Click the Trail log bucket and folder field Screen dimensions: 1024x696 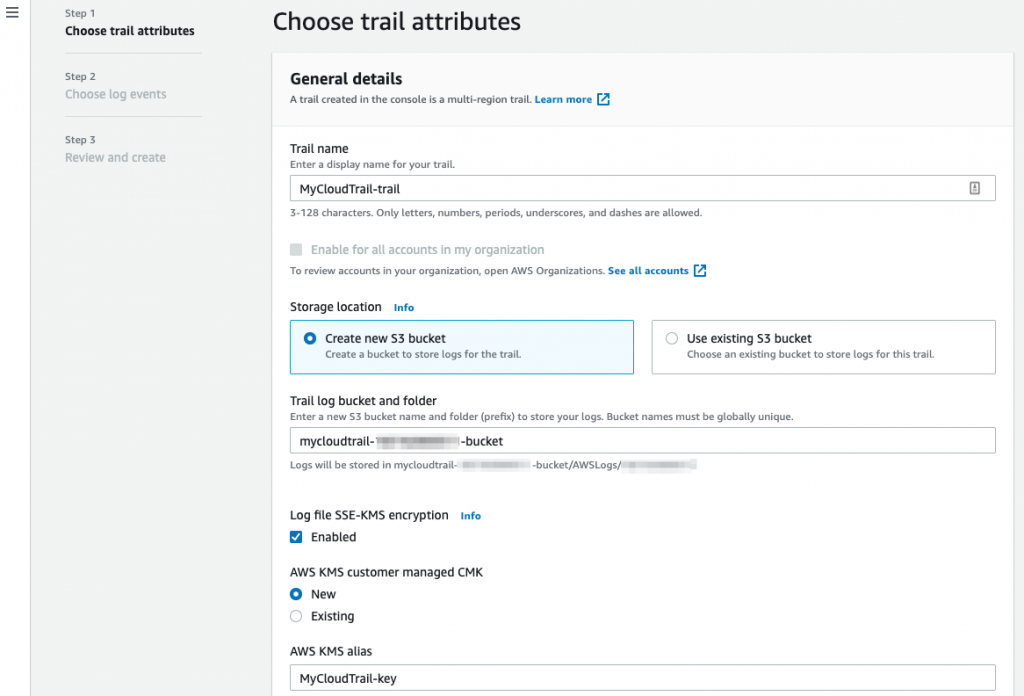(643, 441)
